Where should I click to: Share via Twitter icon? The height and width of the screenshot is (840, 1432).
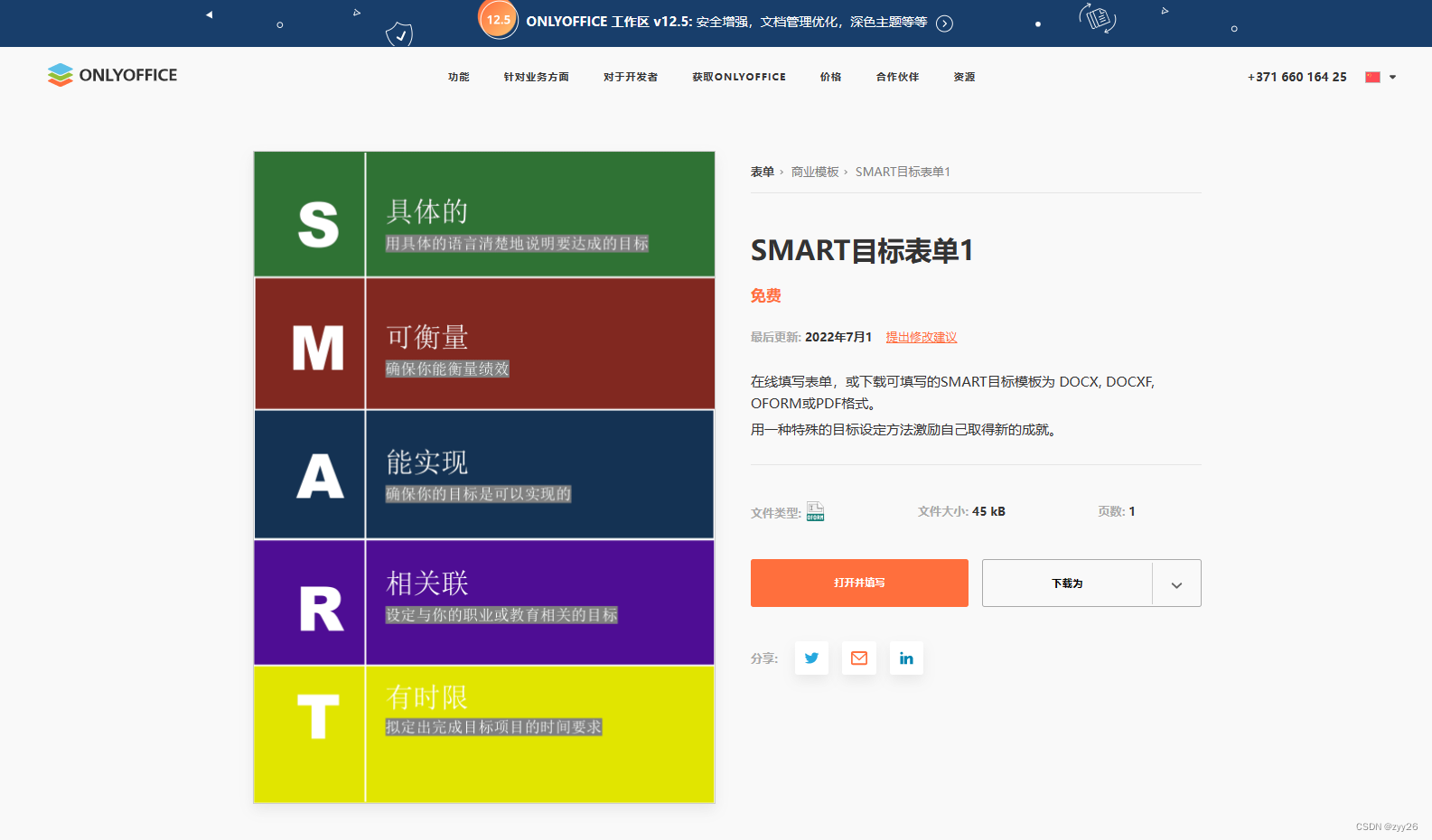(811, 658)
